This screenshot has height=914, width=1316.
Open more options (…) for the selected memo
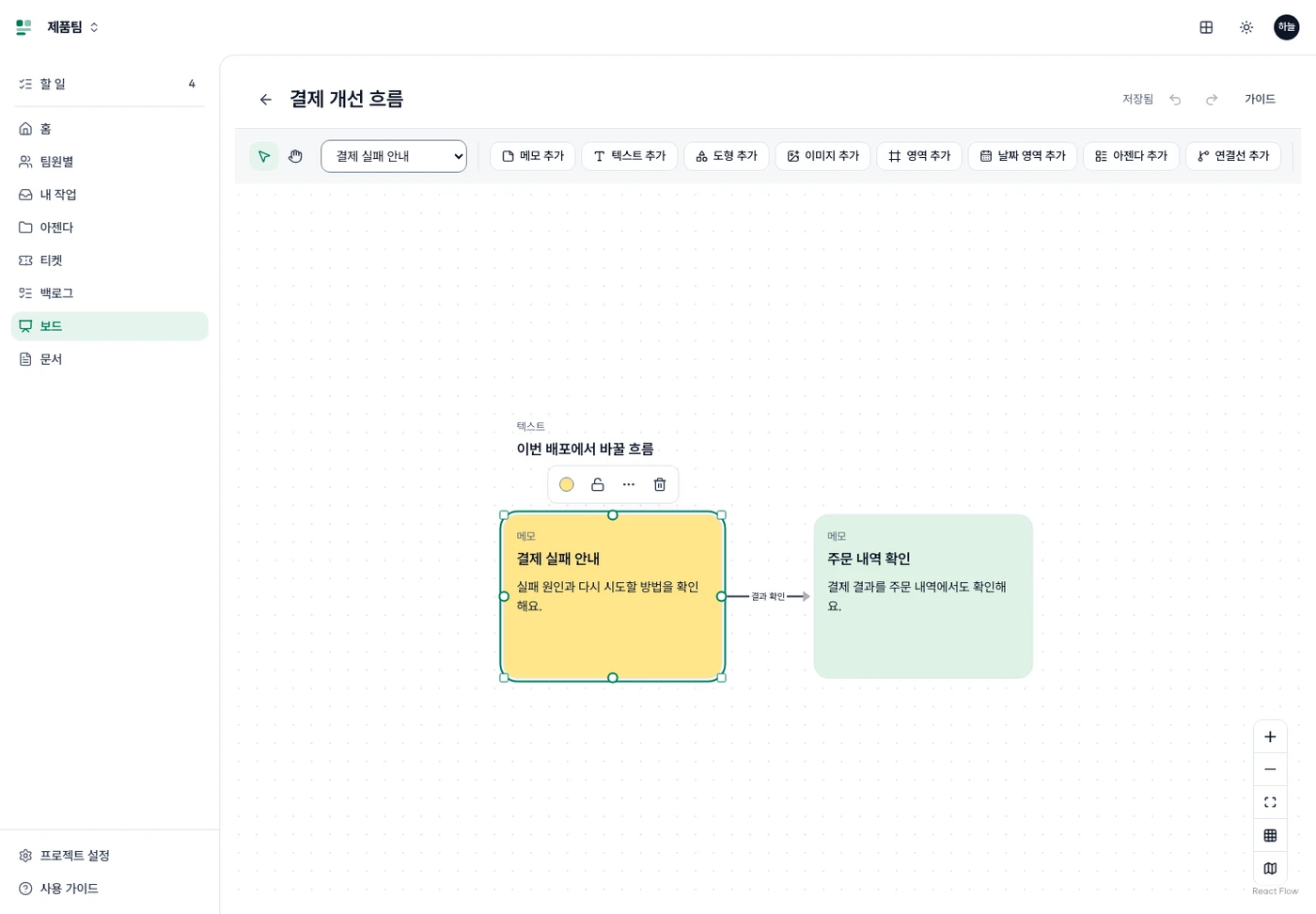click(629, 484)
